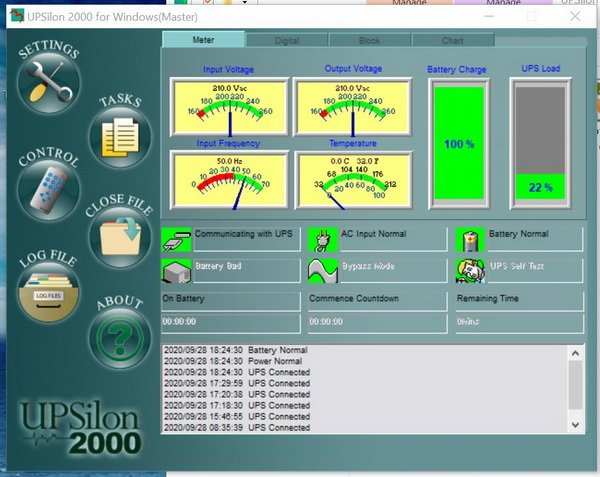Click the UPSilon app title bar icon
The image size is (600, 477).
[x=16, y=16]
